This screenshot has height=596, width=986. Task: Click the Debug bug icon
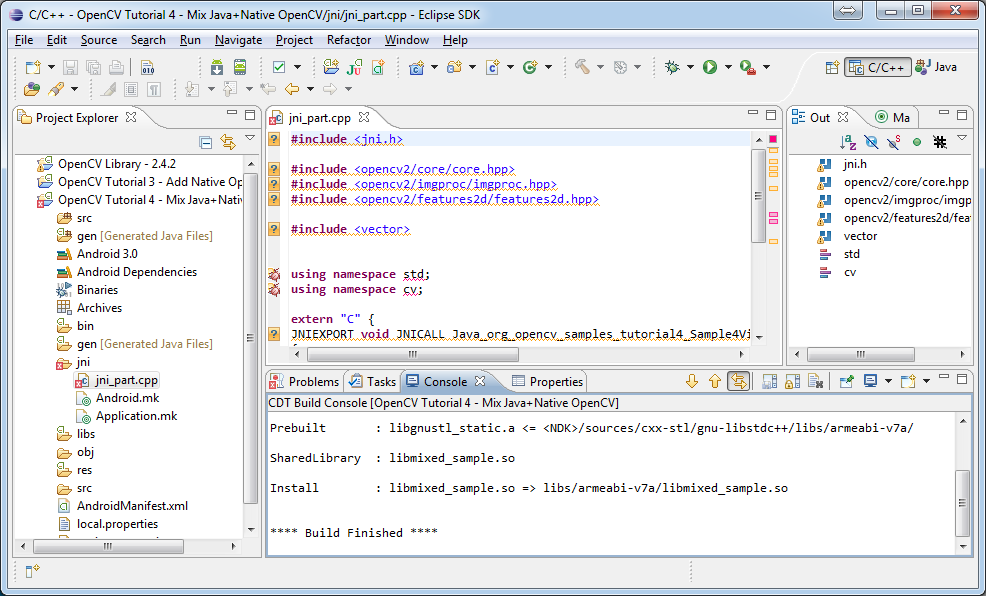point(672,67)
